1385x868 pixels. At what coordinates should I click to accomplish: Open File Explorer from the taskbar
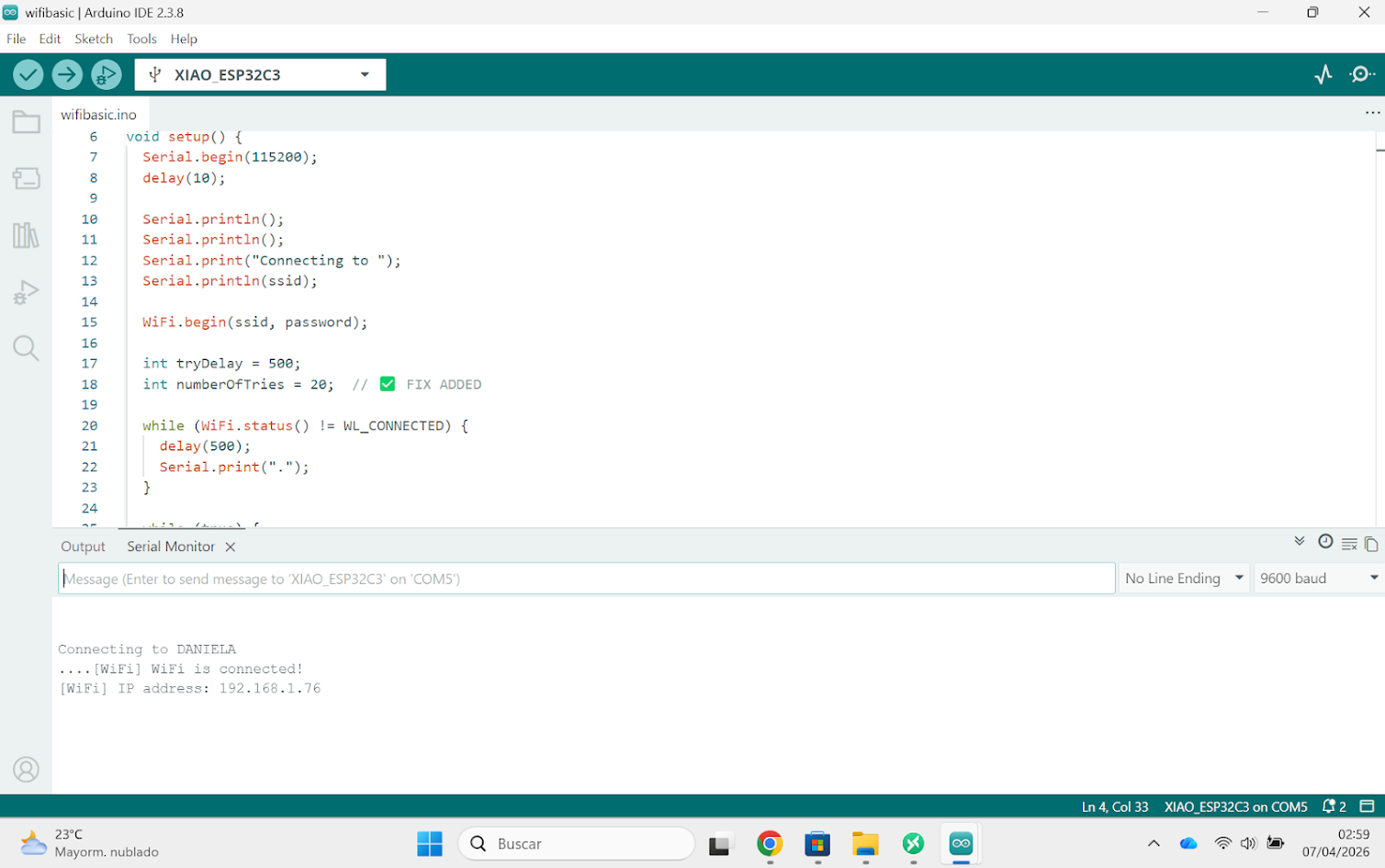click(x=865, y=843)
